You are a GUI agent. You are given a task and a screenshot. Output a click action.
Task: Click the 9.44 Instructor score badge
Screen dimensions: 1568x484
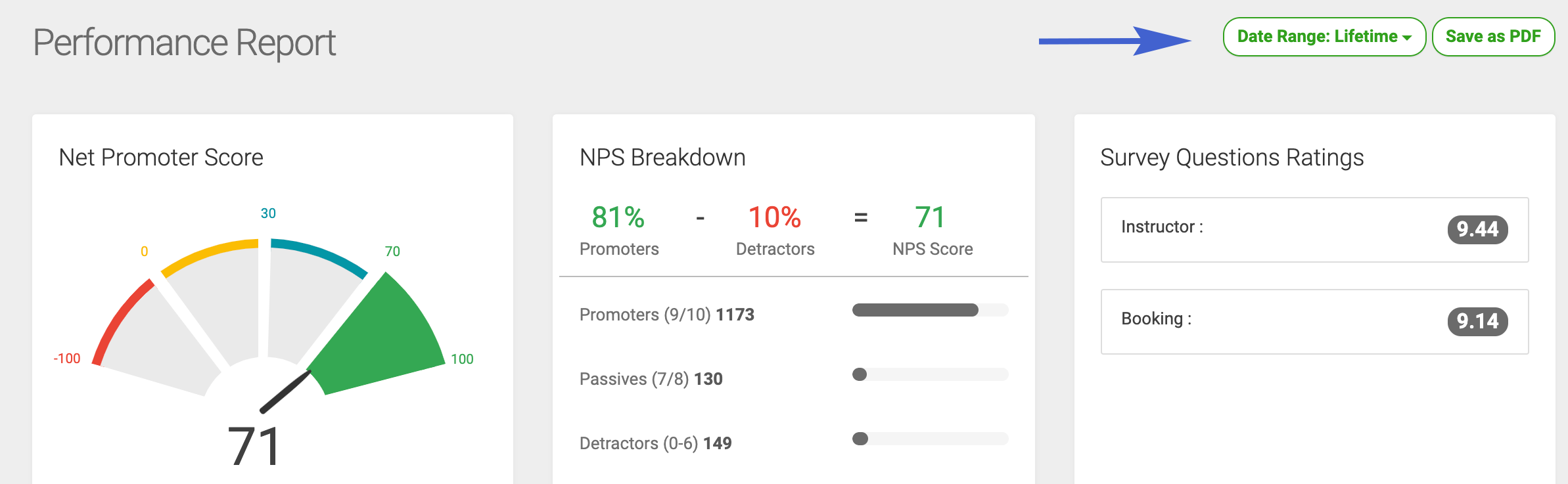tap(1477, 229)
